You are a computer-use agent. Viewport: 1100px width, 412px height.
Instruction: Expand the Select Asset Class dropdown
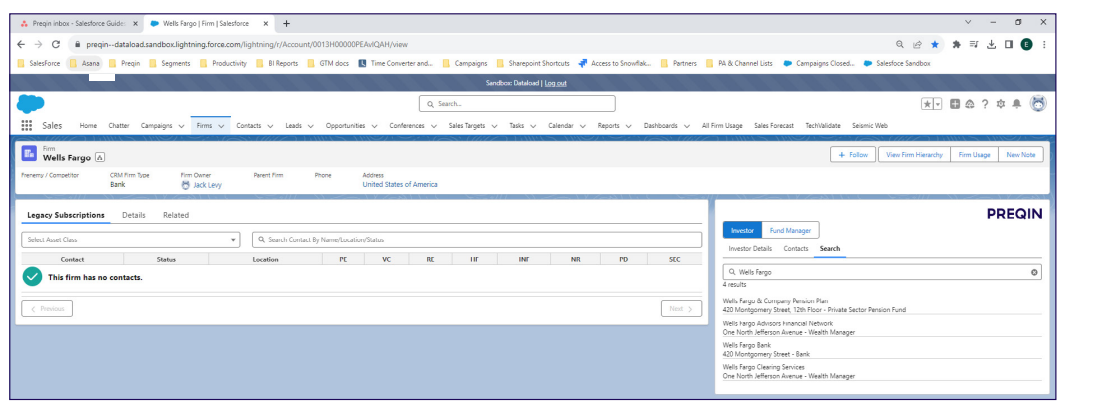coord(131,239)
